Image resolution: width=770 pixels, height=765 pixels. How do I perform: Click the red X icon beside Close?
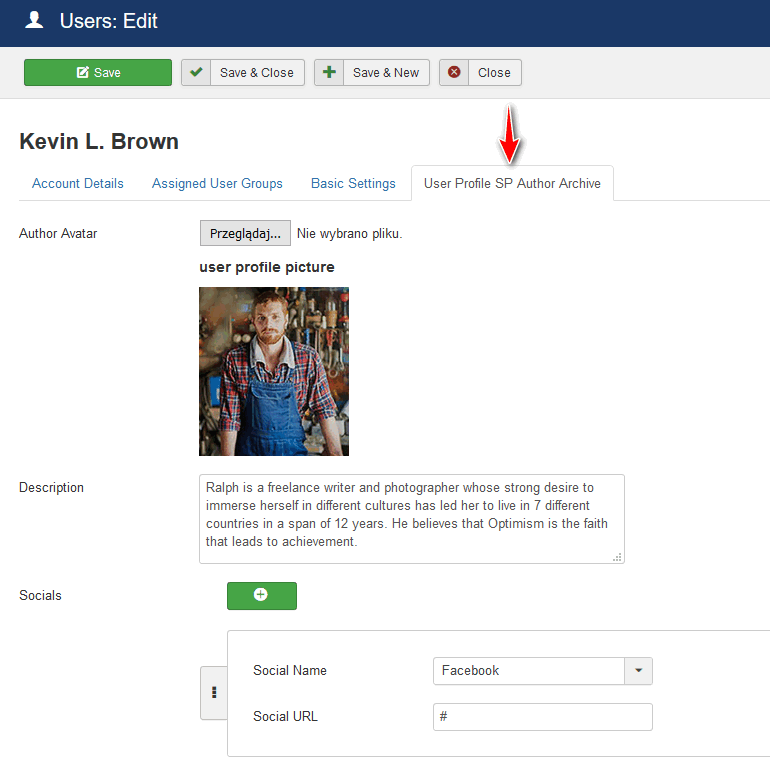point(454,73)
